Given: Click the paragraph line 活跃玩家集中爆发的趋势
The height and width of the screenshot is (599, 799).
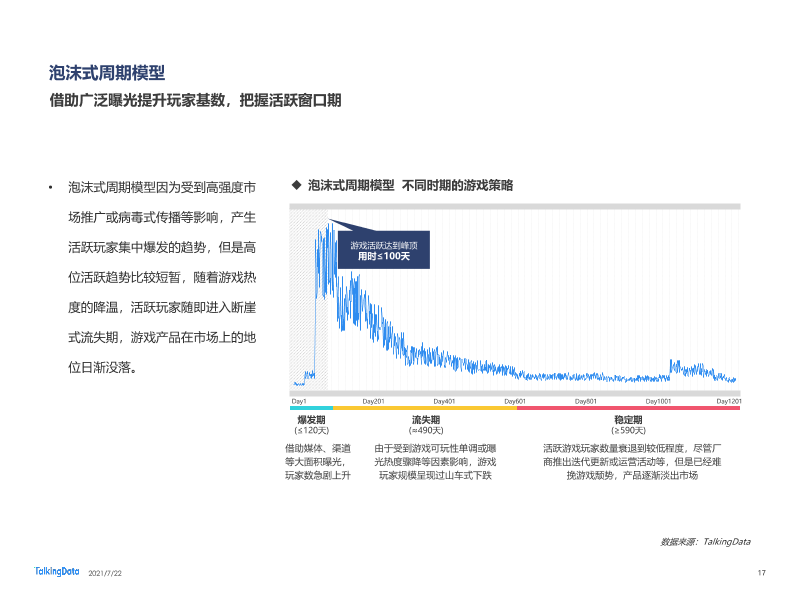Looking at the screenshot, I should point(137,248).
